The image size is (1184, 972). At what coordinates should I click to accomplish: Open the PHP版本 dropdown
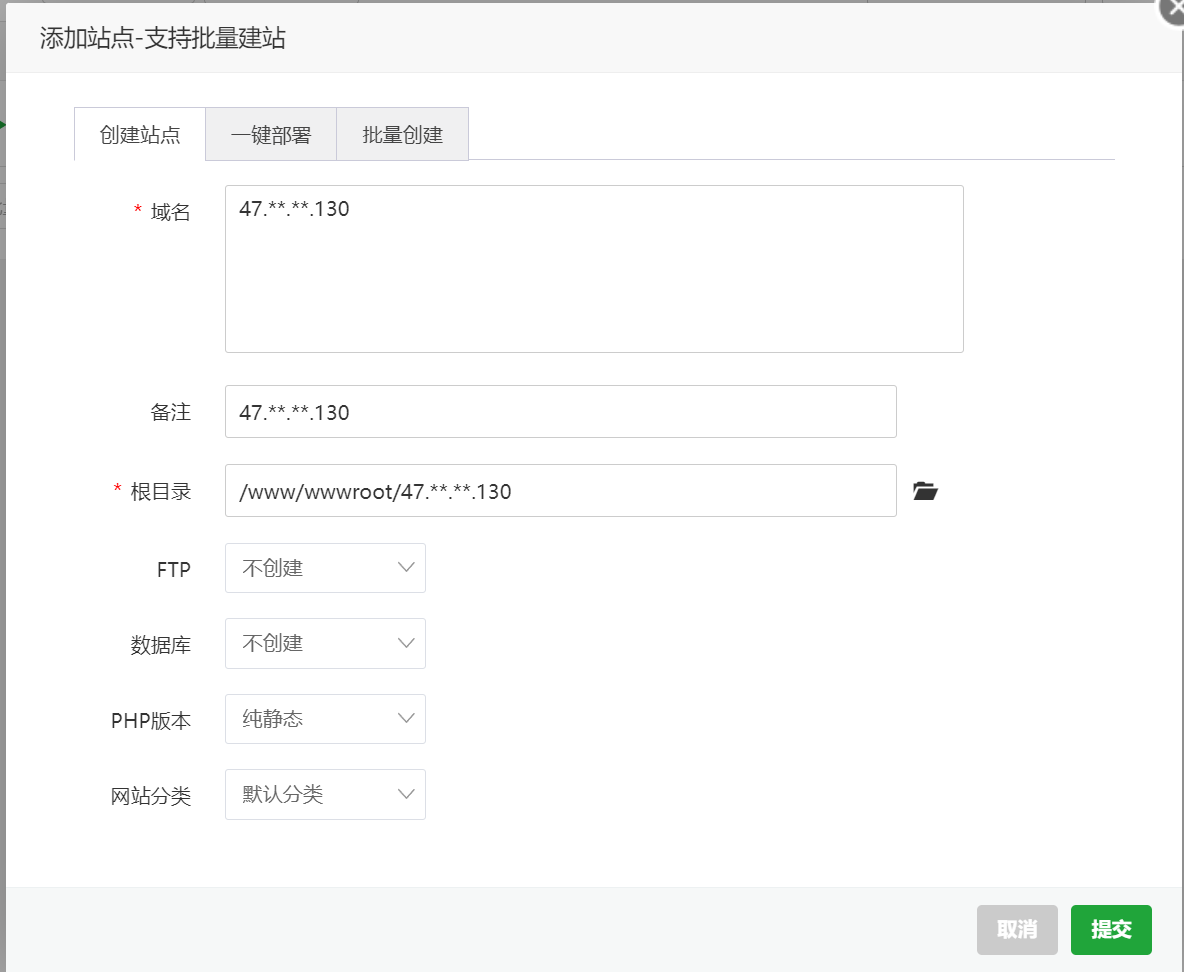point(325,719)
